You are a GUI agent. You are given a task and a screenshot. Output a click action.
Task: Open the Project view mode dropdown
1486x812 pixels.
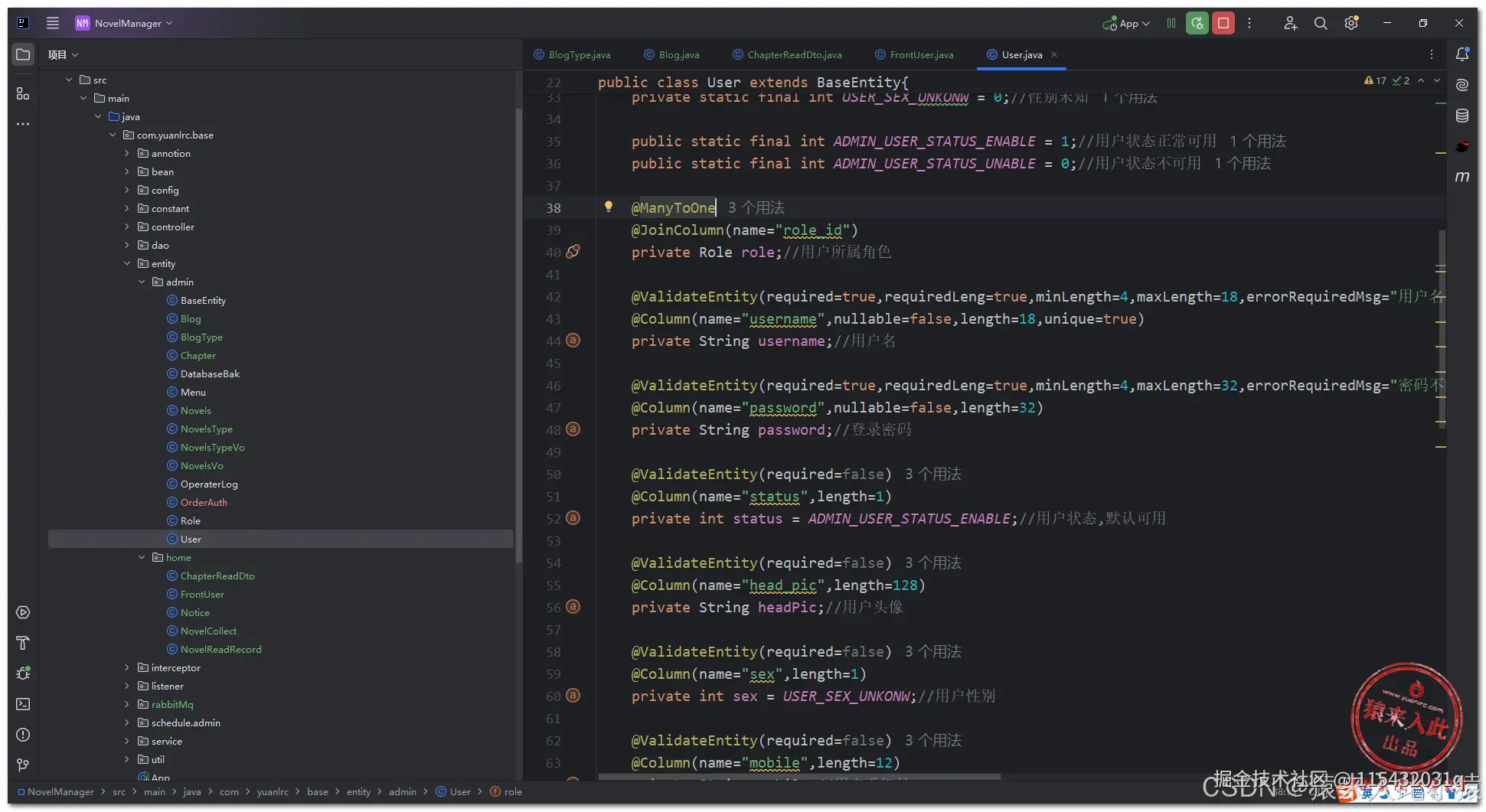63,54
